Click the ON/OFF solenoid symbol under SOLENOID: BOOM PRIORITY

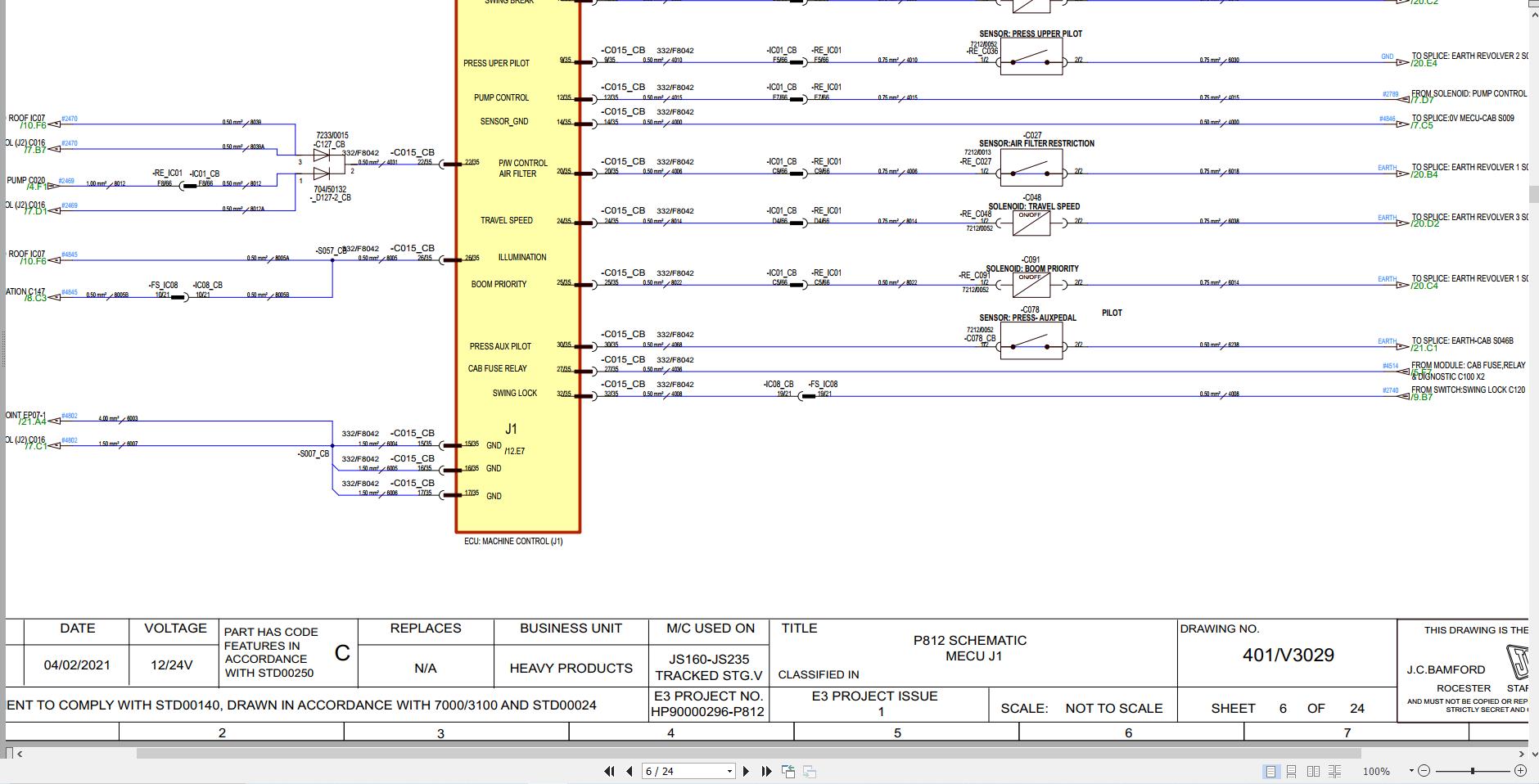[x=1031, y=285]
